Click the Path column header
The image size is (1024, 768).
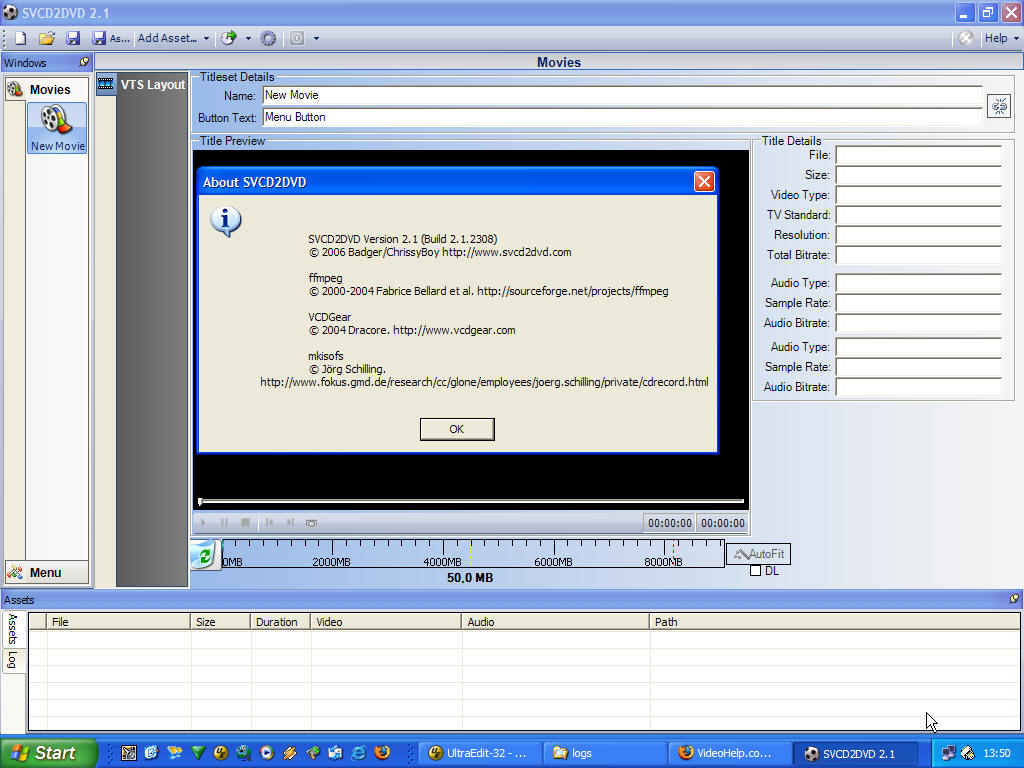835,622
